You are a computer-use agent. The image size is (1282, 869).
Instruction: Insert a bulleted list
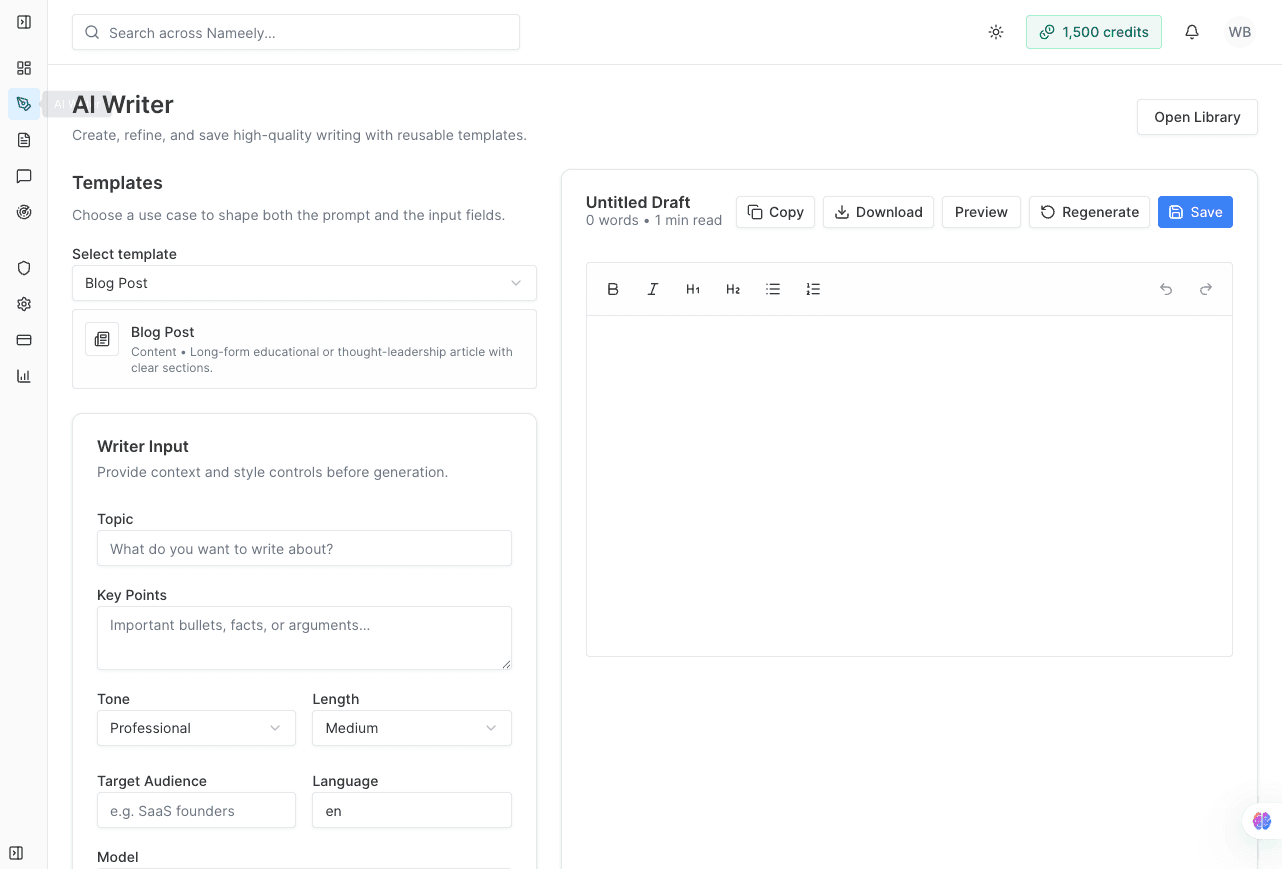coord(773,289)
